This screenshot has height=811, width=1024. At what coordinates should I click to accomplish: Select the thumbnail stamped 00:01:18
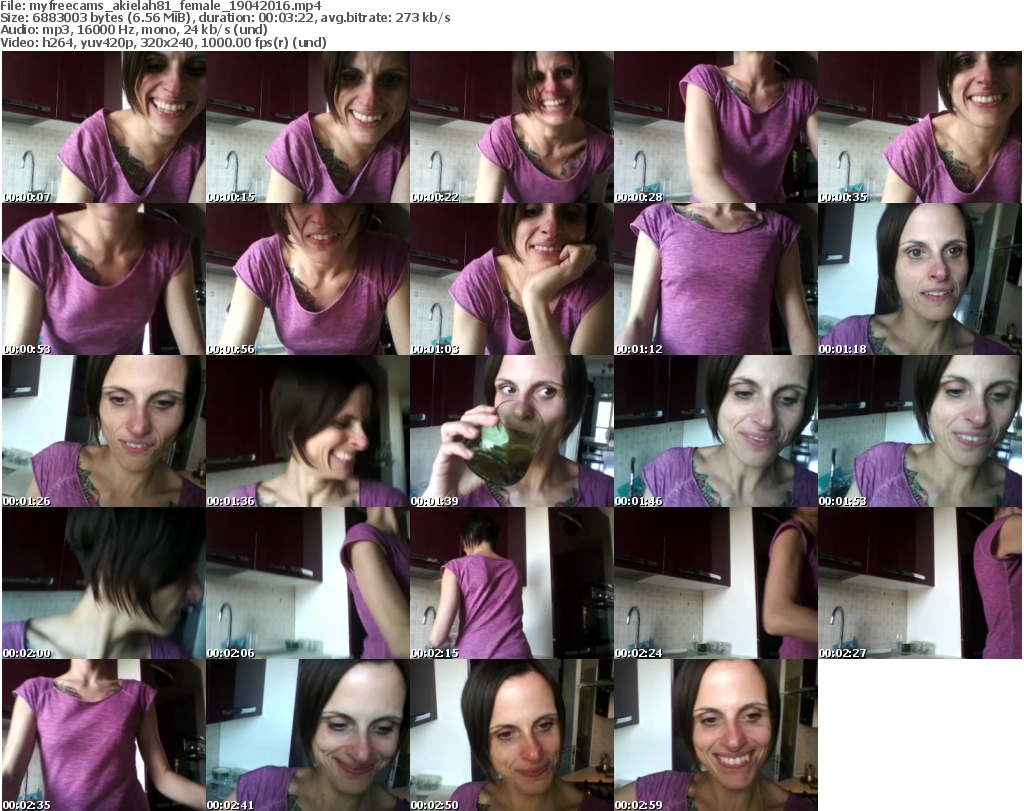pyautogui.click(x=920, y=279)
